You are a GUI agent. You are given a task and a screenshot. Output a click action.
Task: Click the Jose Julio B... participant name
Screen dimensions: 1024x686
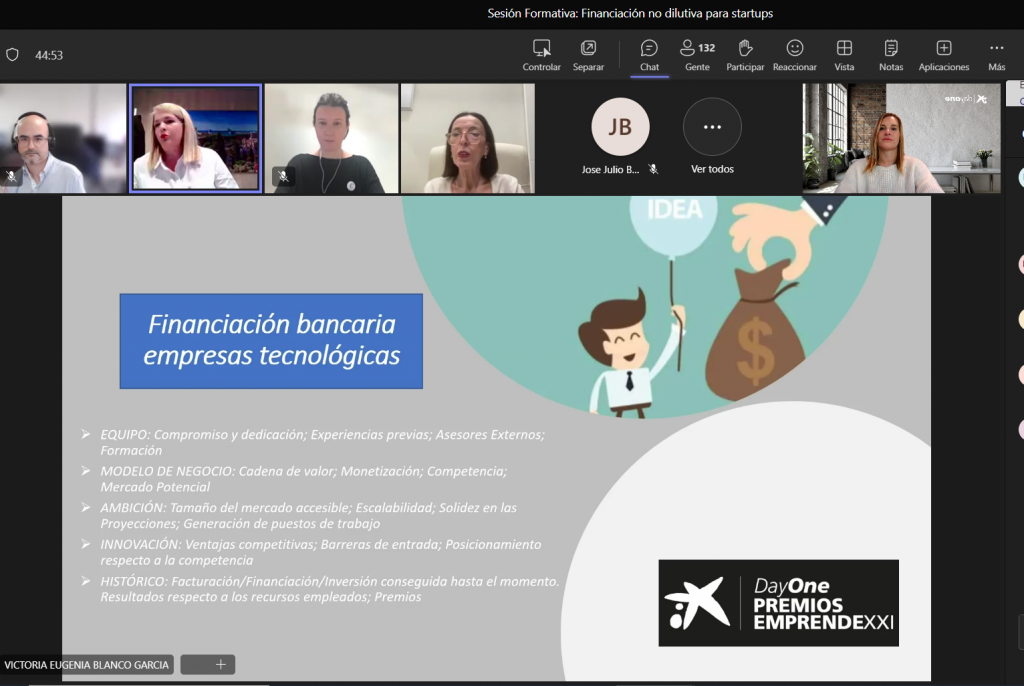(610, 169)
